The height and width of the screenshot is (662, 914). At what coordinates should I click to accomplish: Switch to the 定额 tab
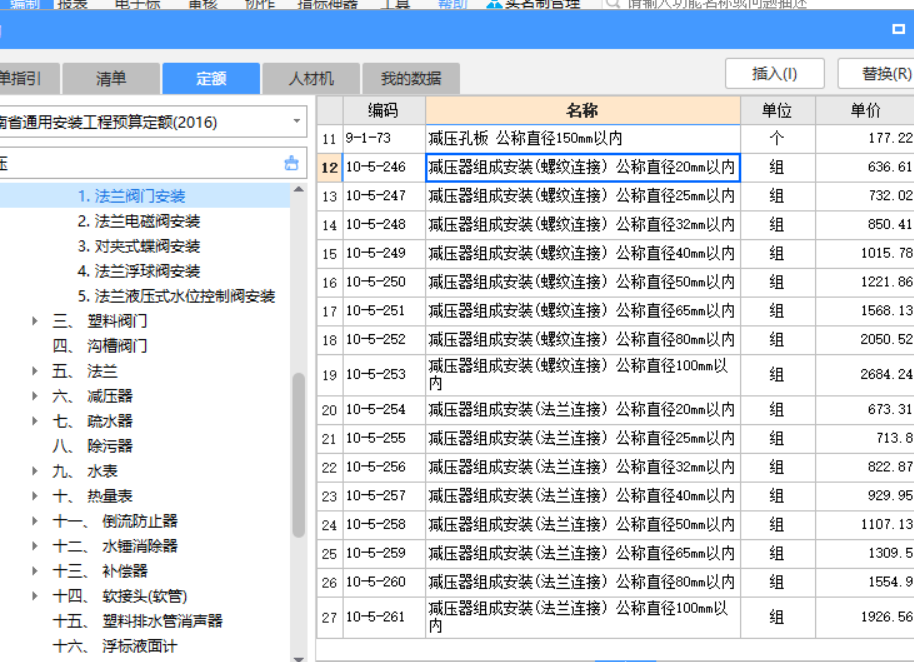coord(211,79)
